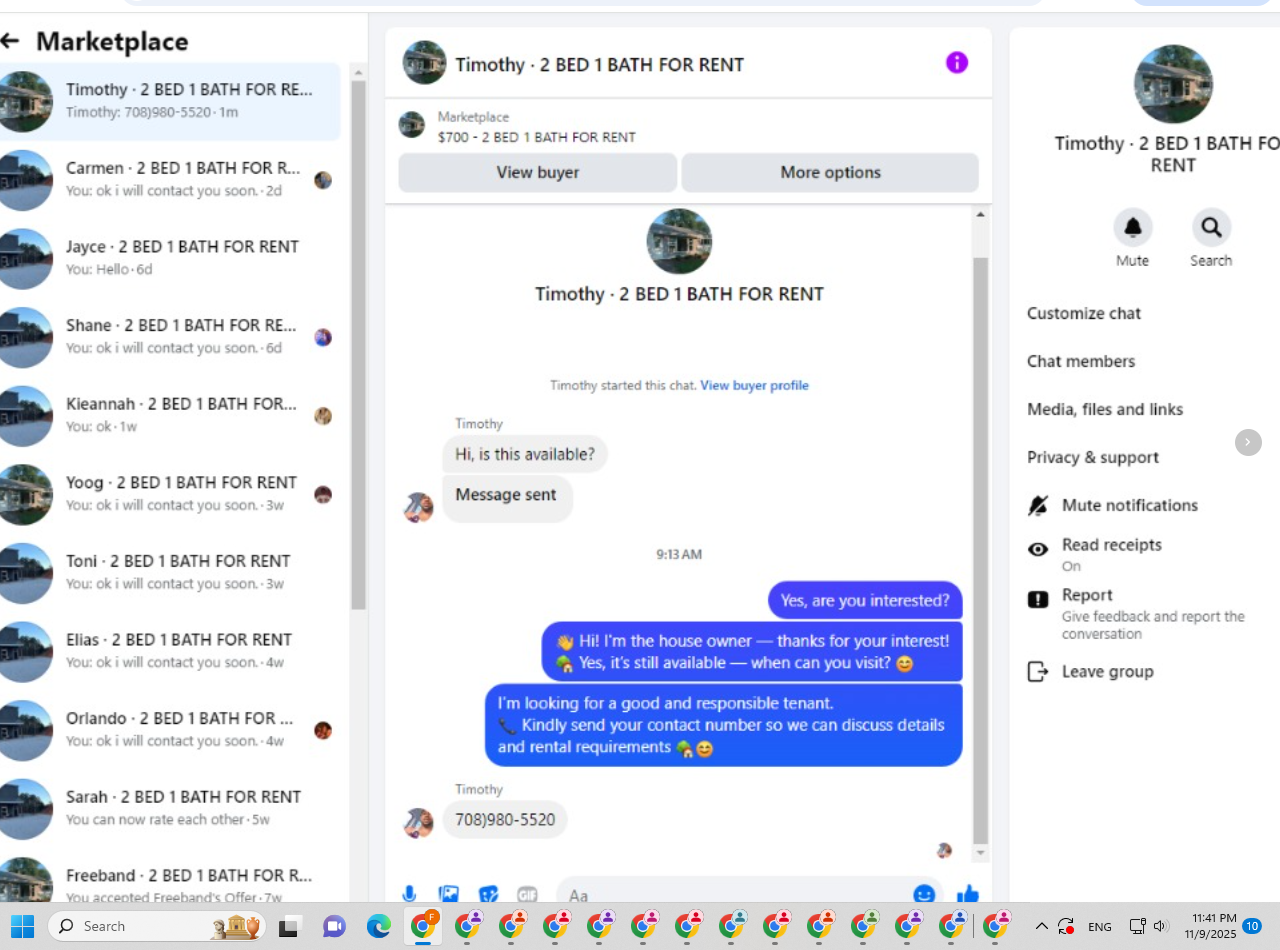Open Microsoft Edge from the taskbar
1280x950 pixels.
[378, 926]
